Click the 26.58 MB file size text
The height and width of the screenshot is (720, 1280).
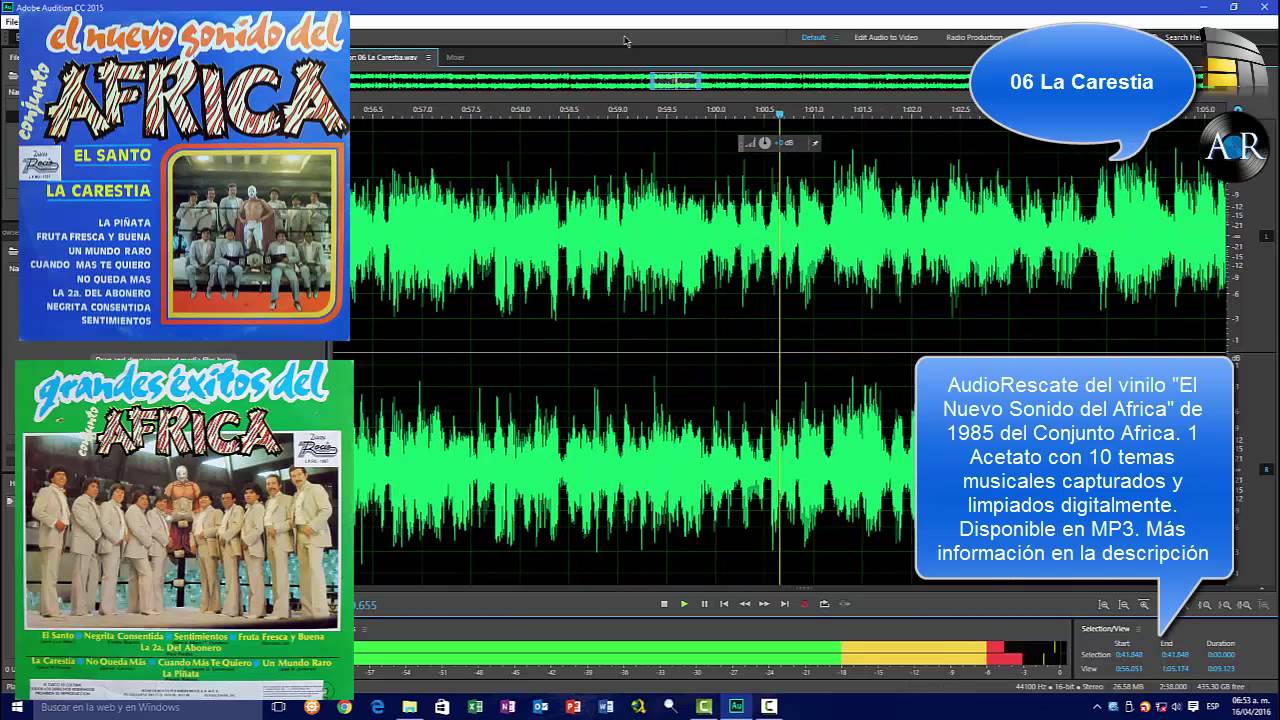[1128, 687]
